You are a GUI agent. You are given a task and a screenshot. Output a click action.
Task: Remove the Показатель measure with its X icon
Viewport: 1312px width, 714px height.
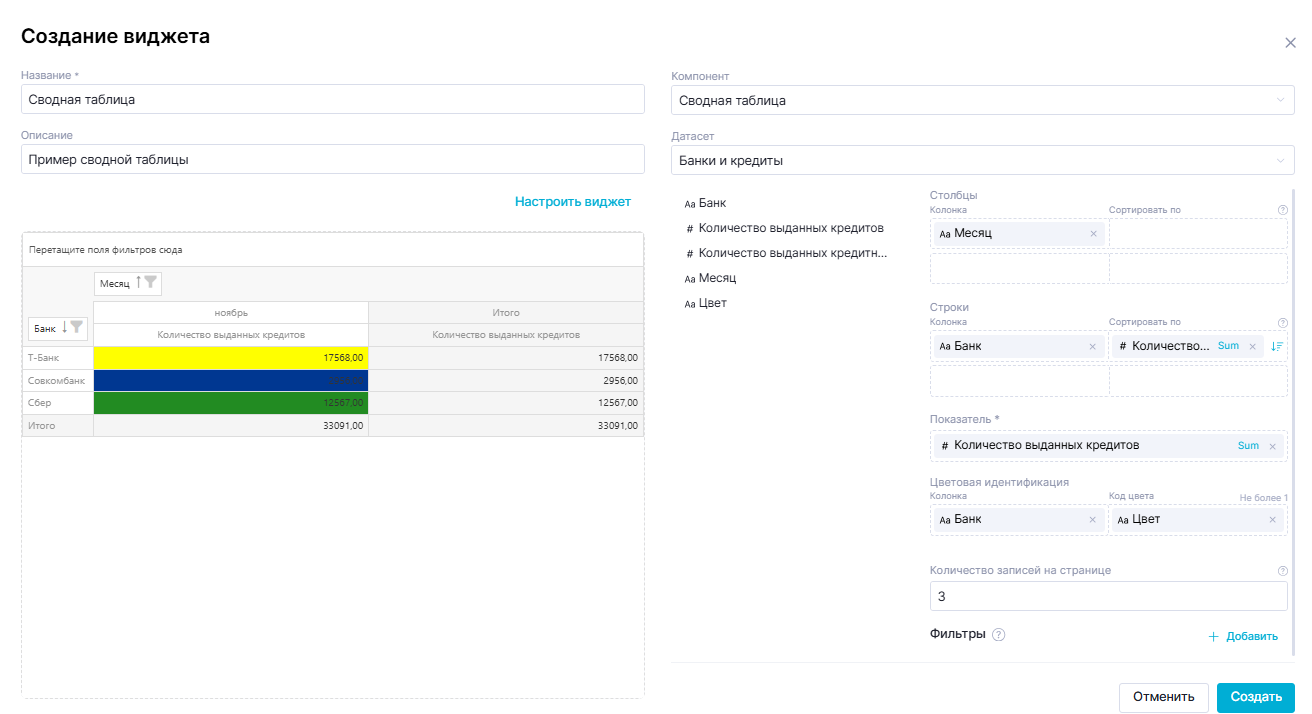point(1272,446)
